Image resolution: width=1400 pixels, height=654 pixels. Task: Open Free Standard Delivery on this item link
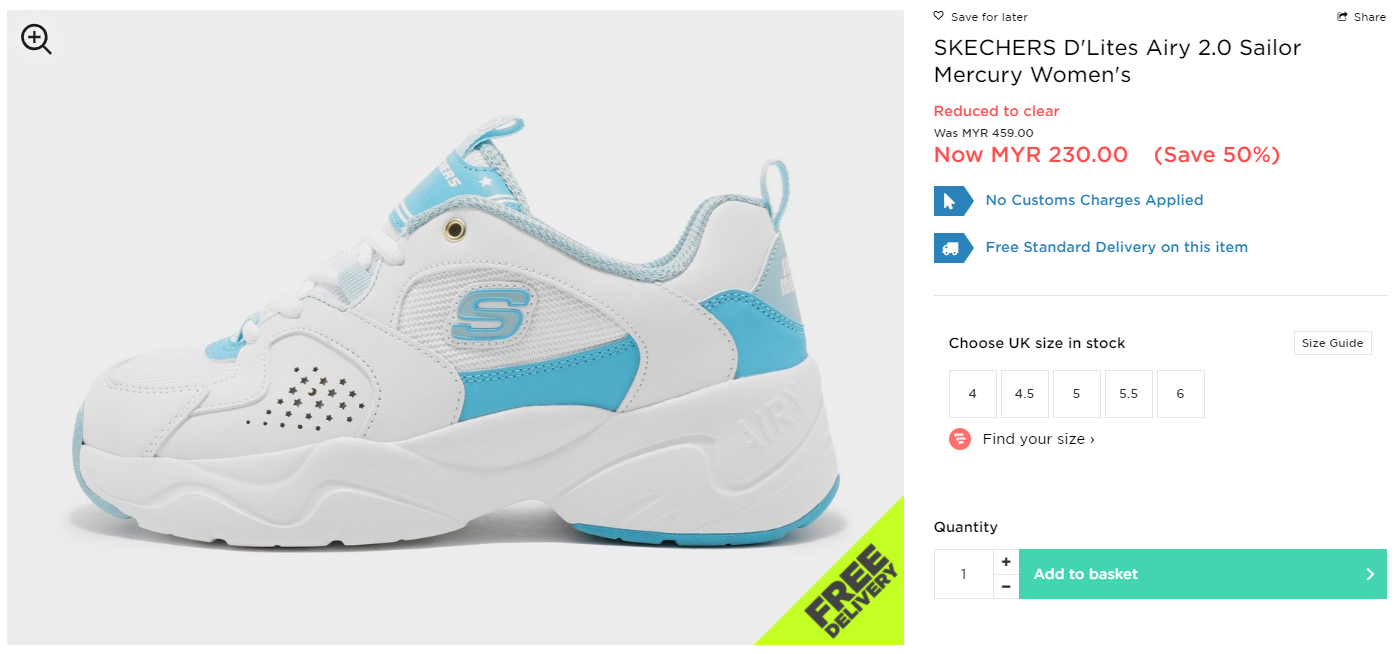(x=1116, y=247)
